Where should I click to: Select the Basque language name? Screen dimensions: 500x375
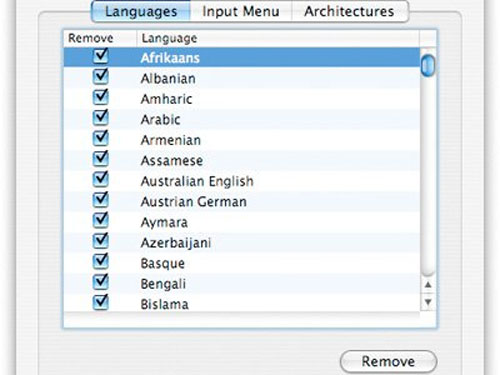[163, 264]
